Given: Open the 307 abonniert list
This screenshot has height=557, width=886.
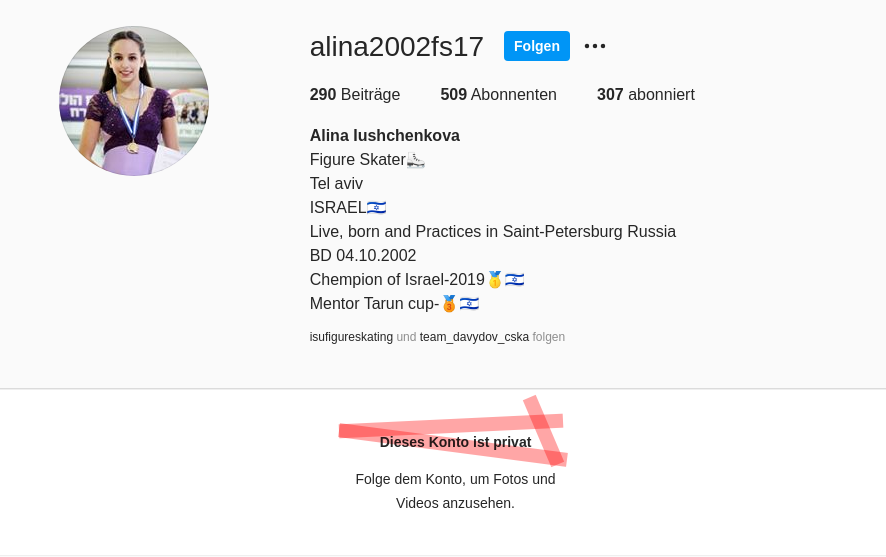Looking at the screenshot, I should [646, 94].
